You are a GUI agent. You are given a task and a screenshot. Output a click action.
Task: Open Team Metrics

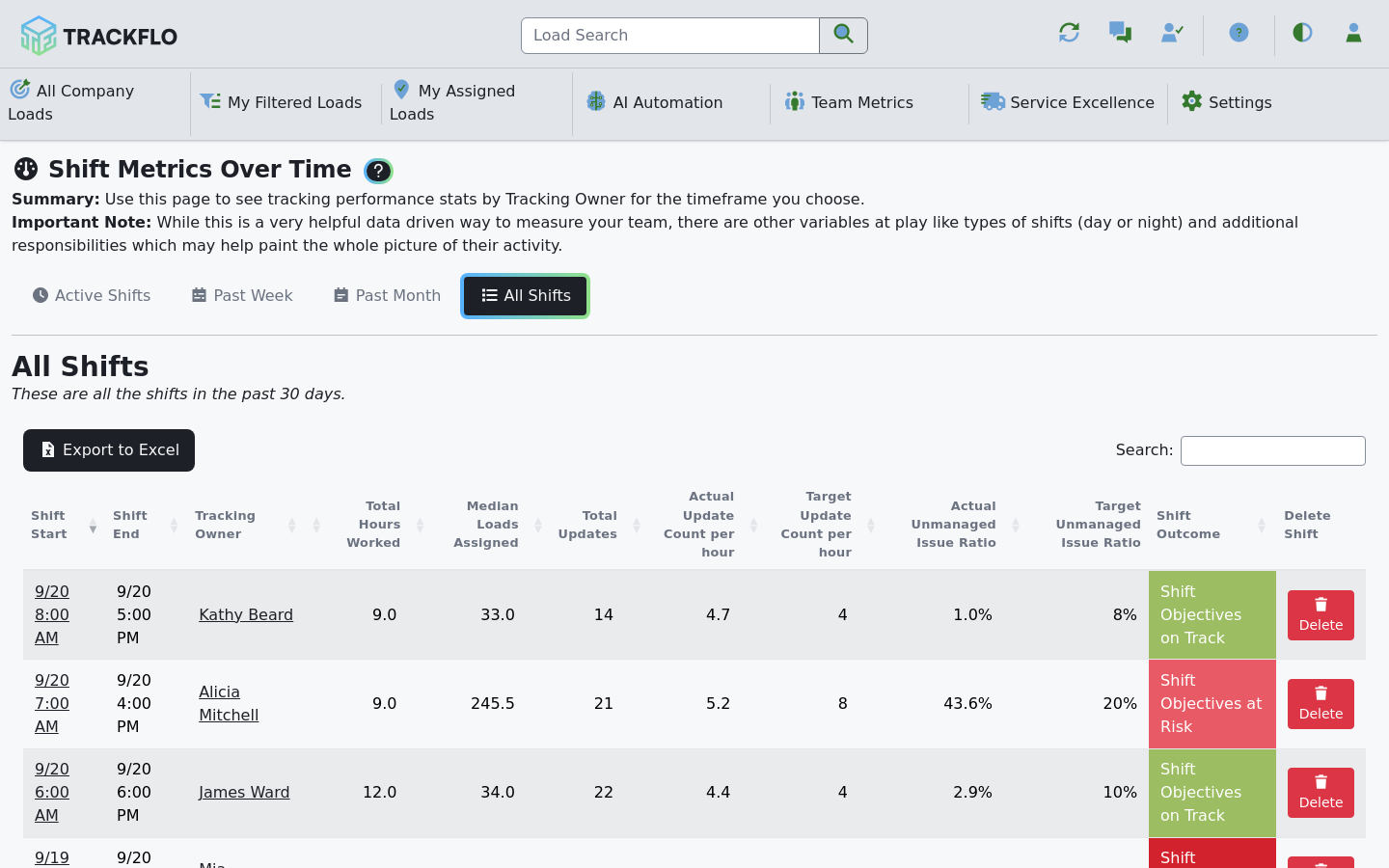pyautogui.click(x=849, y=102)
